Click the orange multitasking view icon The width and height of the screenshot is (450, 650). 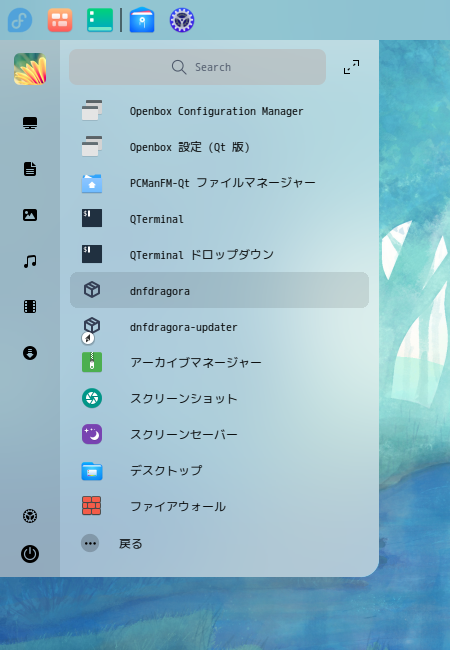coord(60,20)
